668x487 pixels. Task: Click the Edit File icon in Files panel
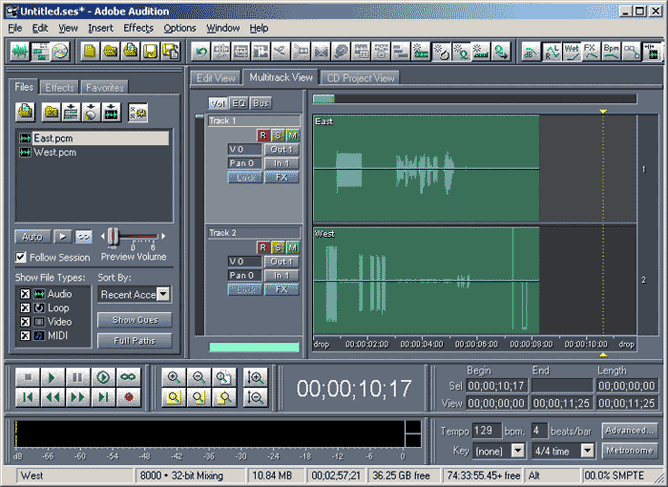coord(111,112)
